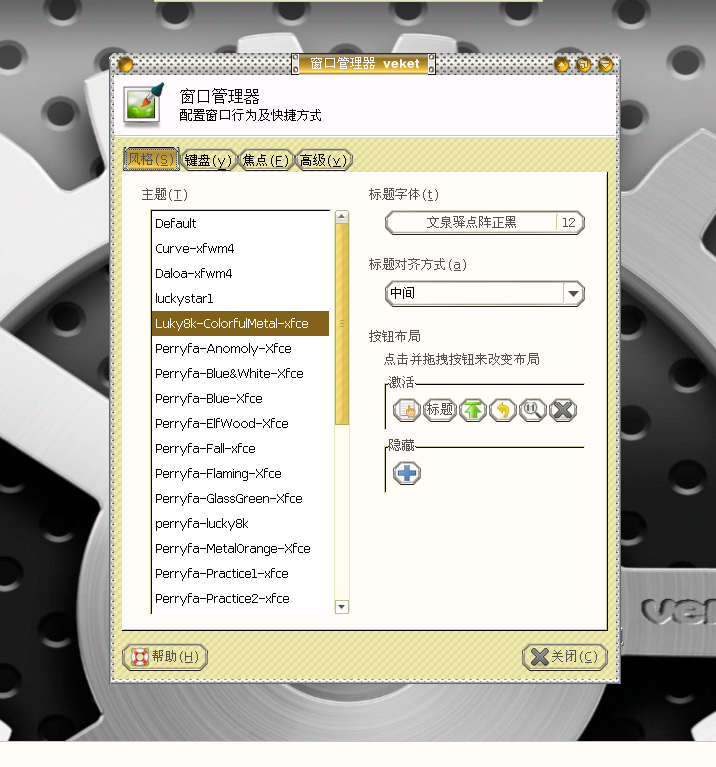Select the Curve-xfwm4 theme

pyautogui.click(x=240, y=248)
